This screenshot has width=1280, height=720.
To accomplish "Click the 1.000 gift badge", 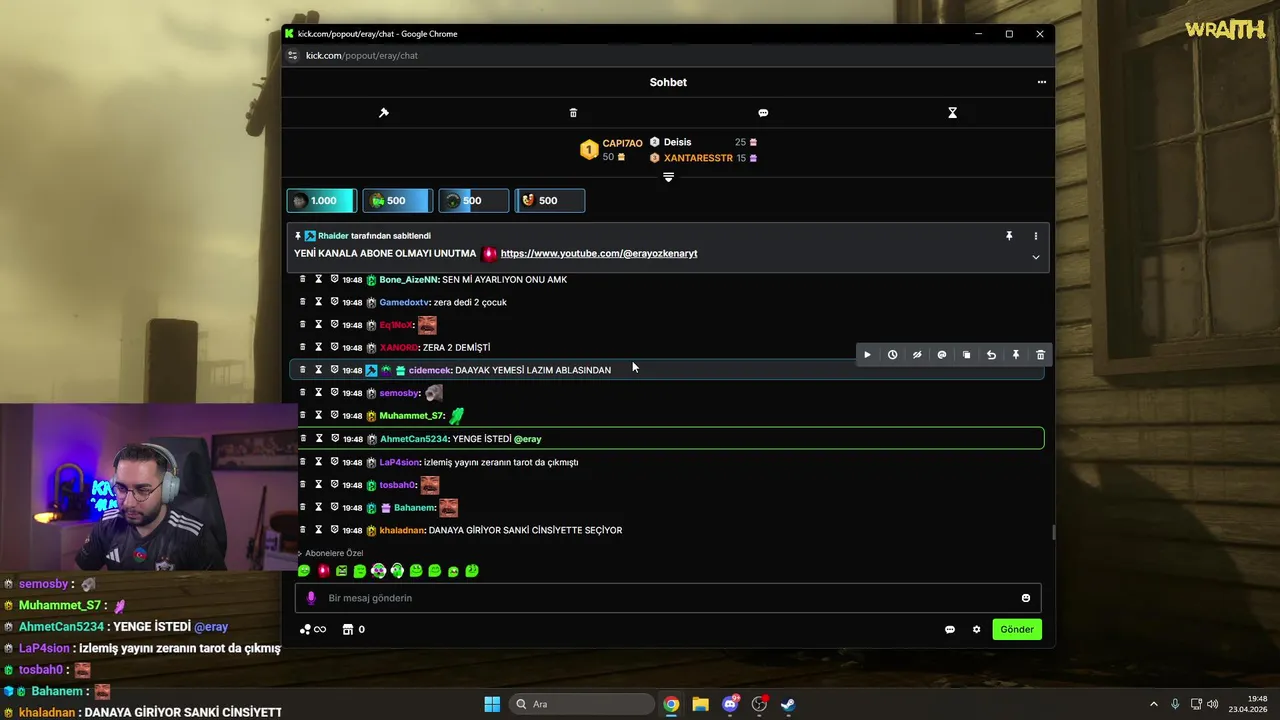I will click(321, 201).
